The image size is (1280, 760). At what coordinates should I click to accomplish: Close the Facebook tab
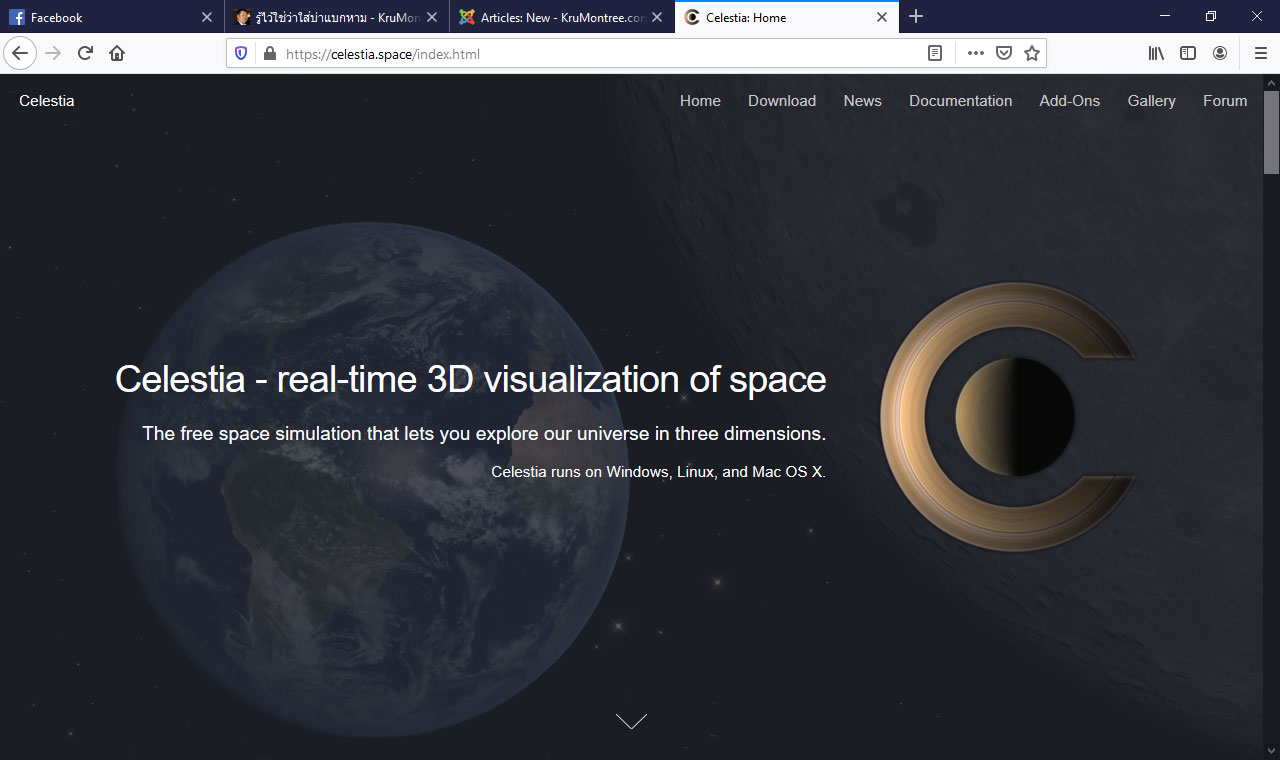click(207, 17)
